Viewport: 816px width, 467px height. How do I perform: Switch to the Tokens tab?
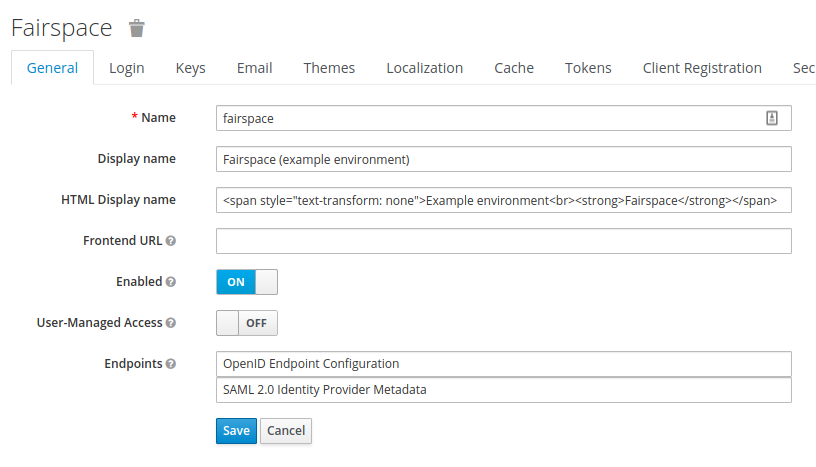click(588, 68)
